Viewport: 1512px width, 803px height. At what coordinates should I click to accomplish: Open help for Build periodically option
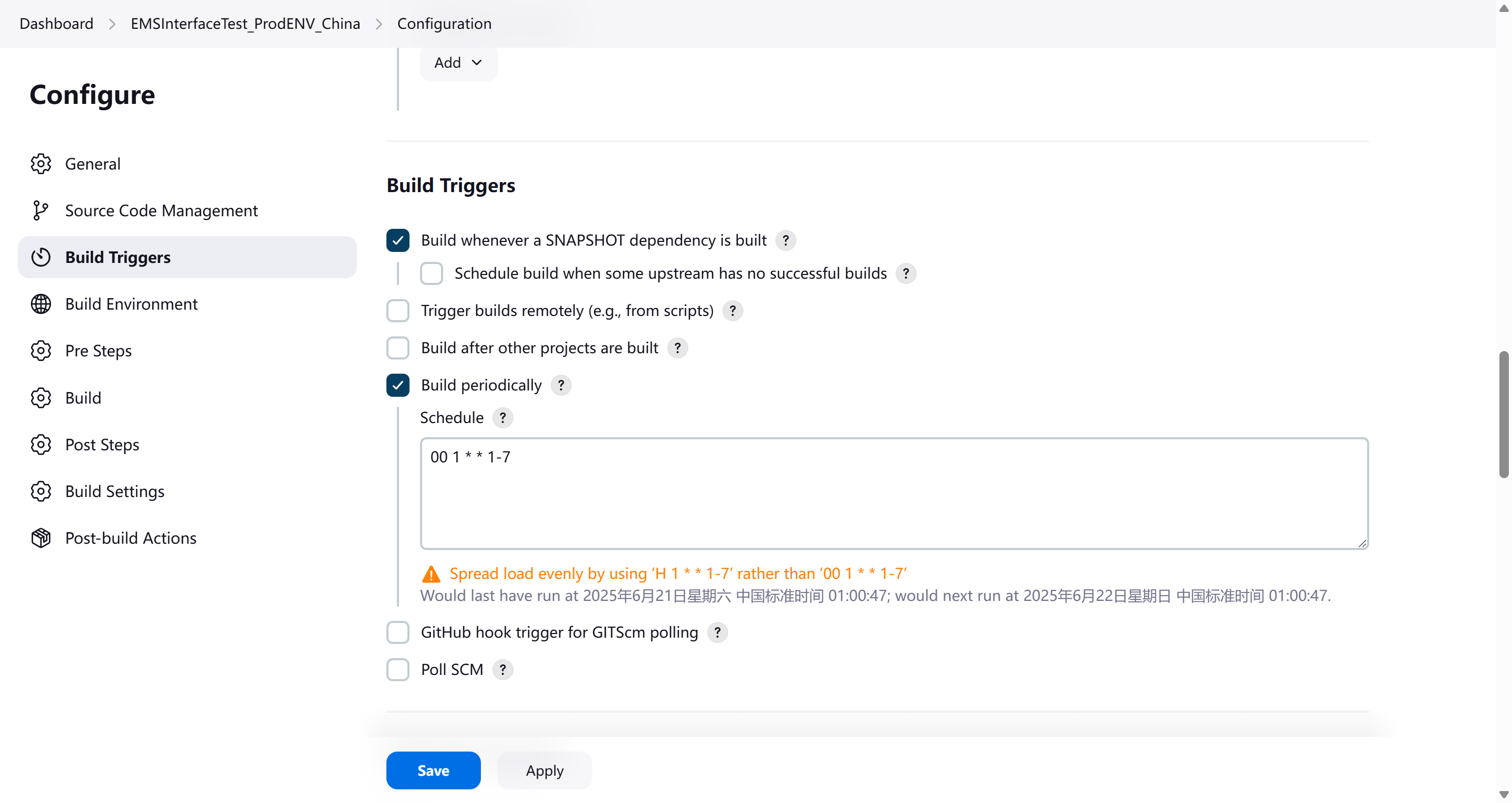(561, 385)
